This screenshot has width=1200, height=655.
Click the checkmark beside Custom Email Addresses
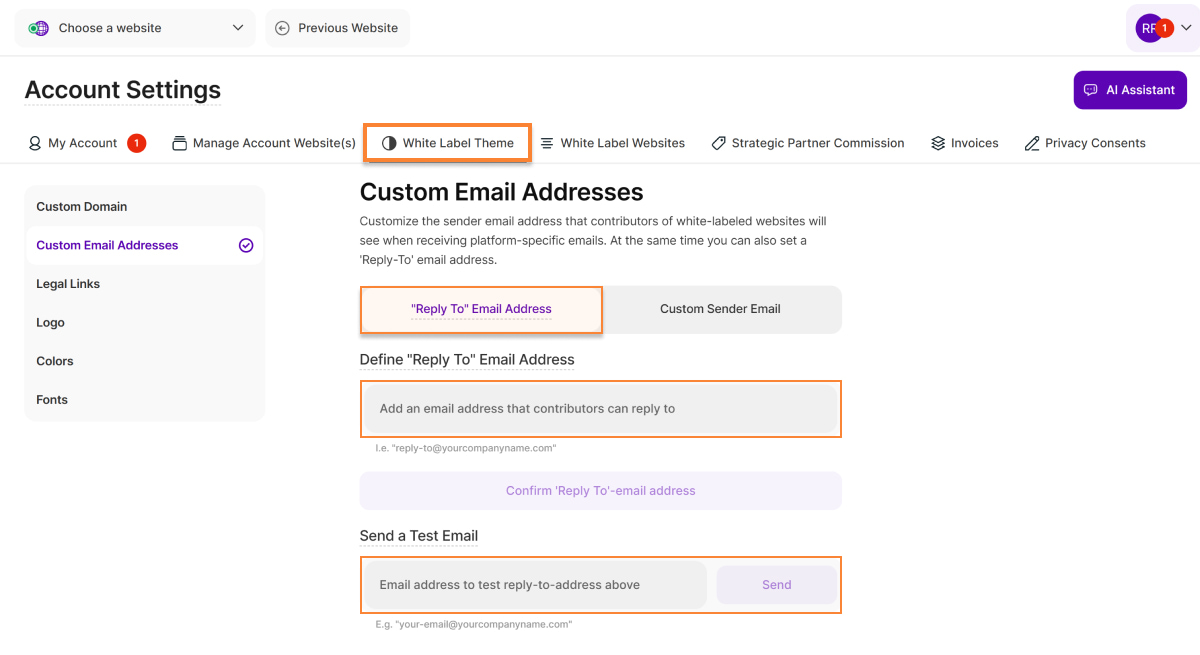246,245
